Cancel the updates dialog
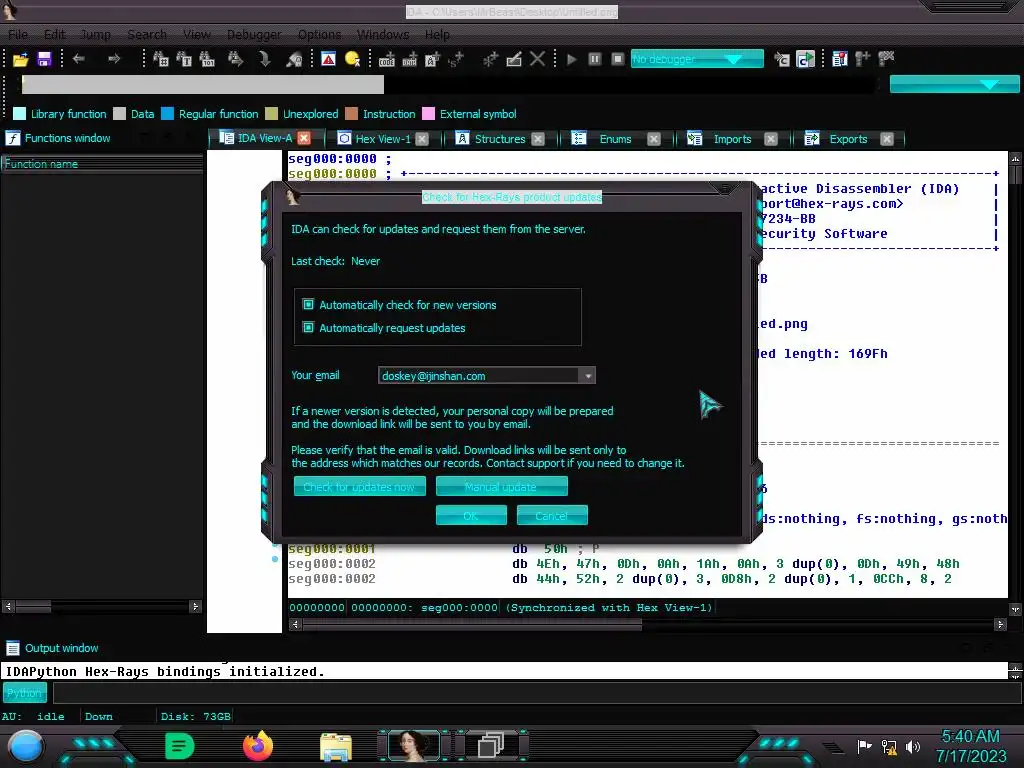1024x768 pixels. 552,515
